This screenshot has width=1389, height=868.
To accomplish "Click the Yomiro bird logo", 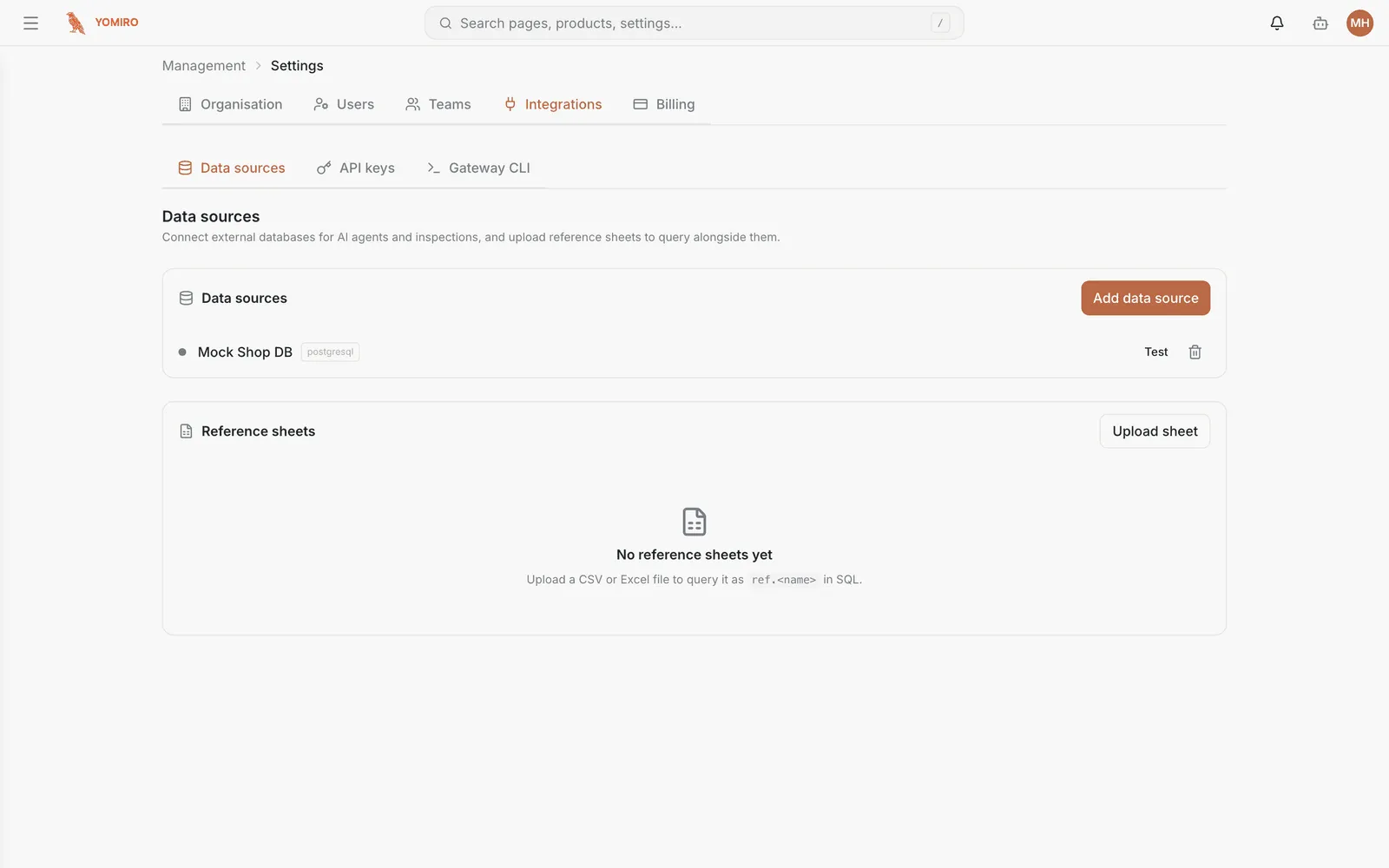I will tap(76, 23).
